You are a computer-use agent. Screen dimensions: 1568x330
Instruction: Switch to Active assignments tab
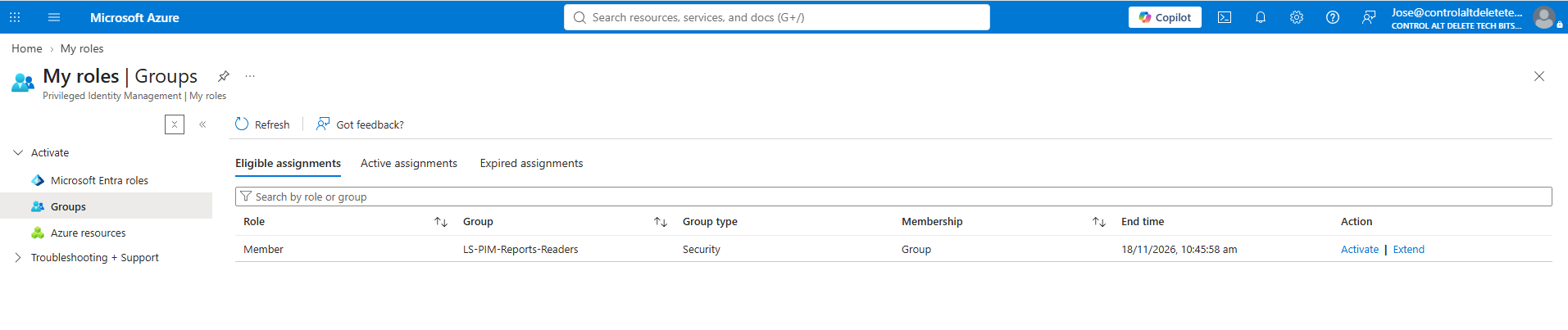point(409,163)
